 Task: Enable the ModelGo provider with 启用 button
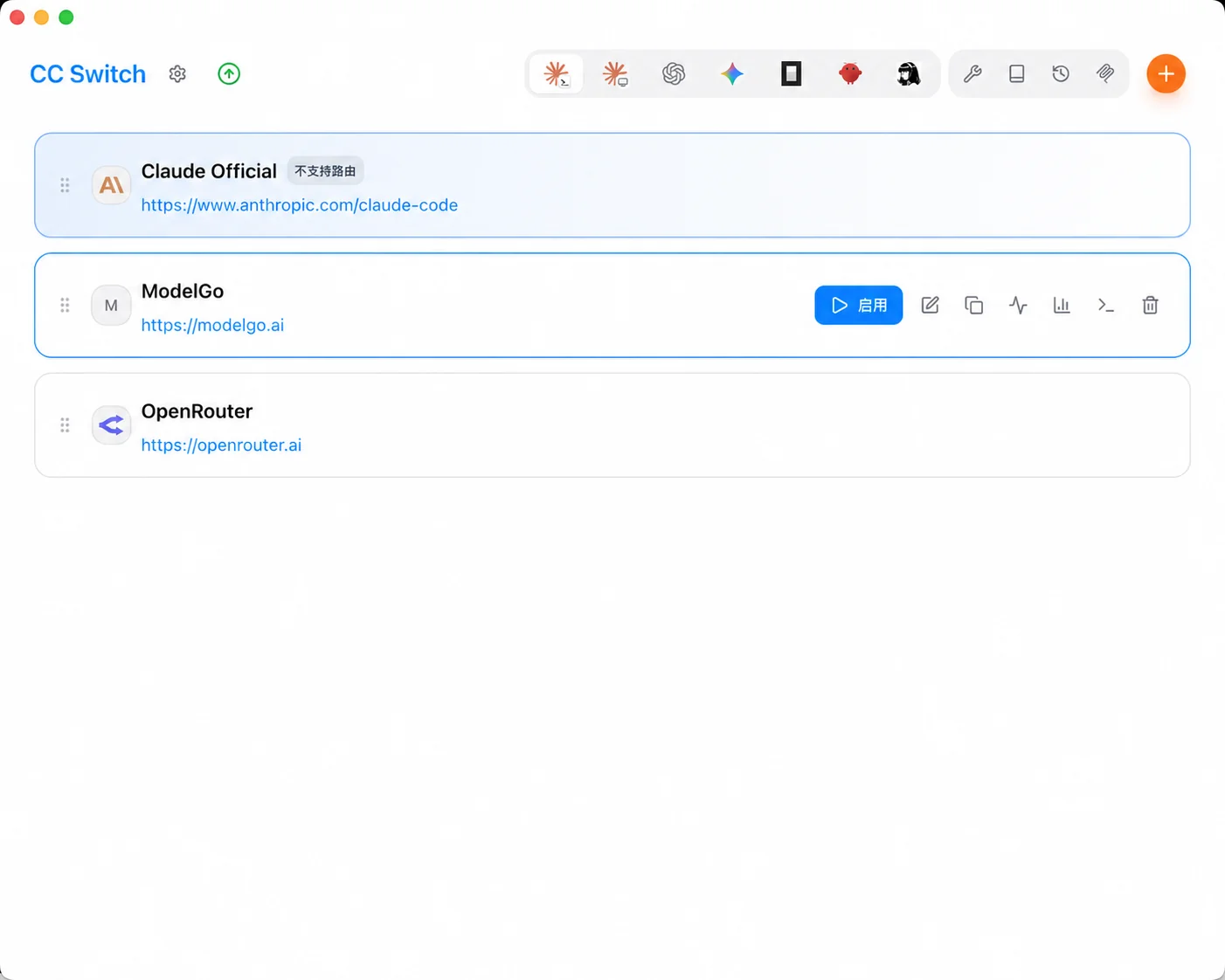(x=858, y=305)
